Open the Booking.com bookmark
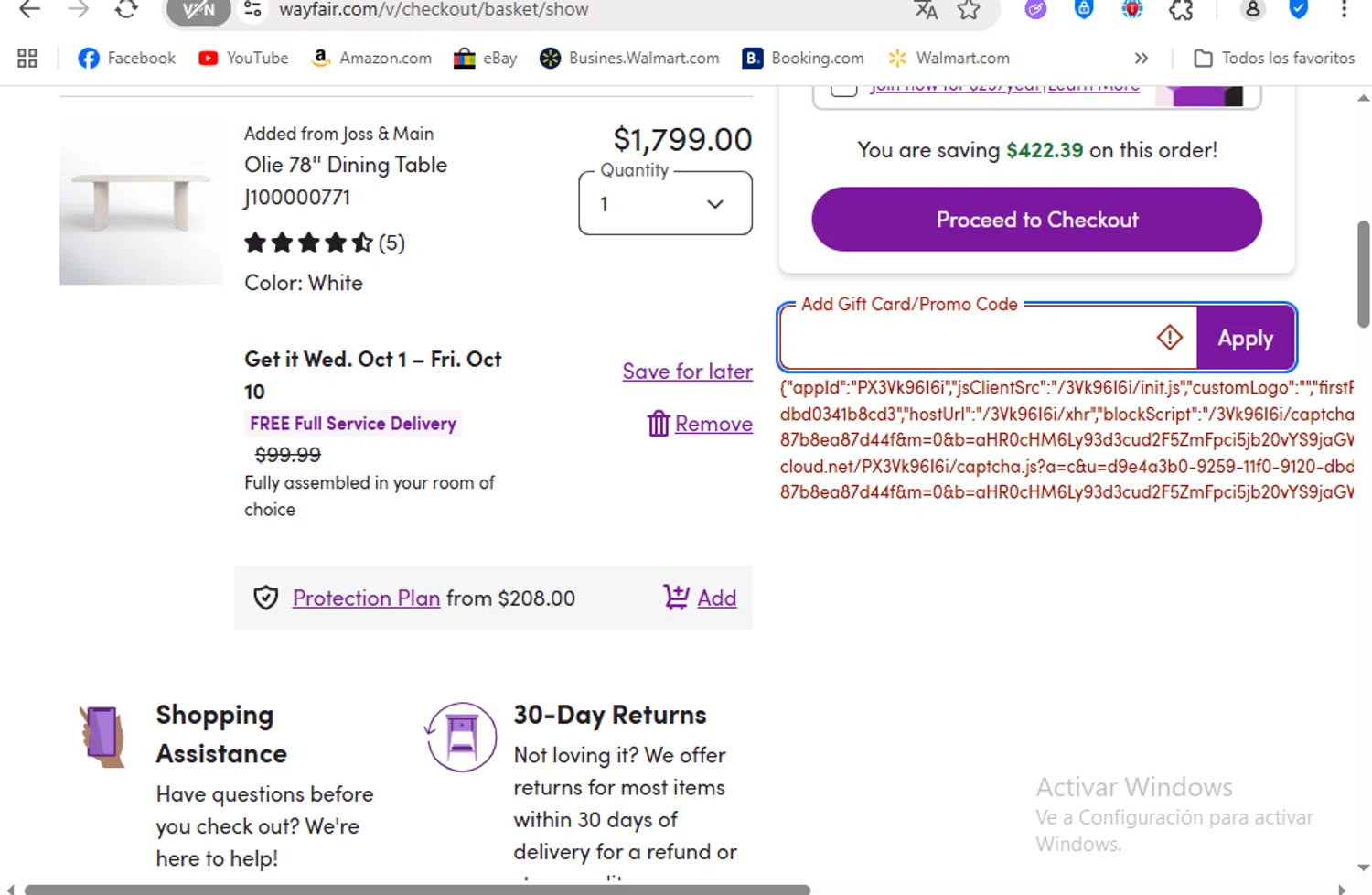Screen dimensions: 1372x895 point(803,58)
